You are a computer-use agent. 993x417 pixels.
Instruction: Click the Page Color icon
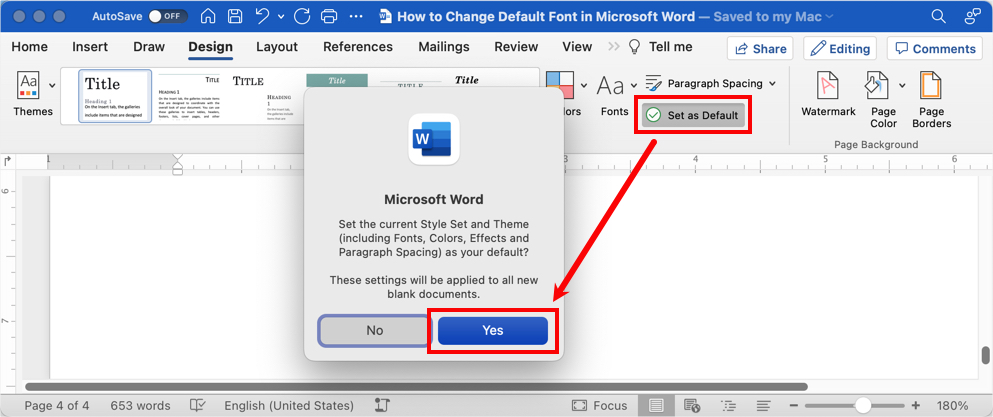(x=877, y=86)
